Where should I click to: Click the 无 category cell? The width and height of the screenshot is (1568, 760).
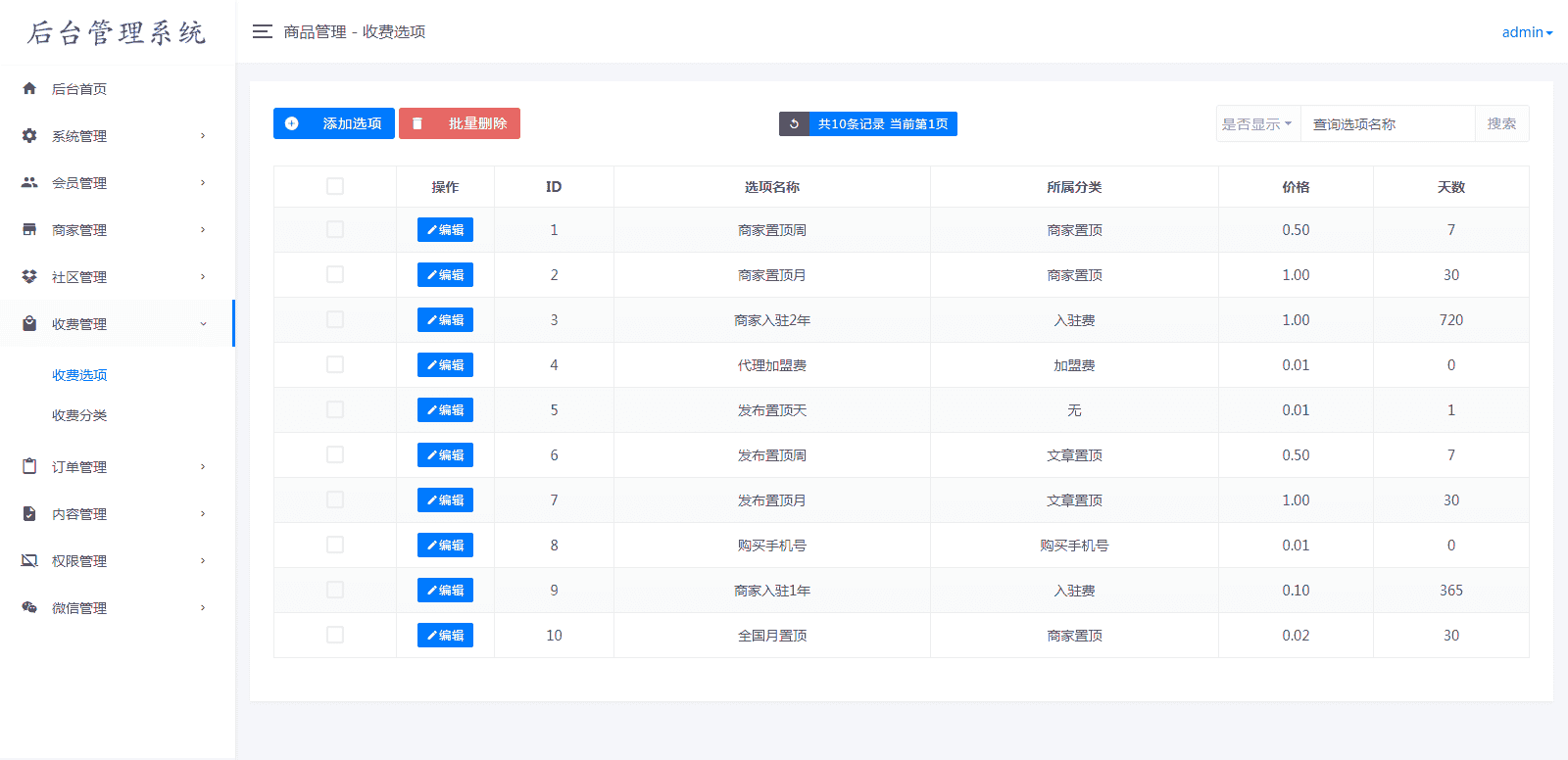coord(1074,409)
